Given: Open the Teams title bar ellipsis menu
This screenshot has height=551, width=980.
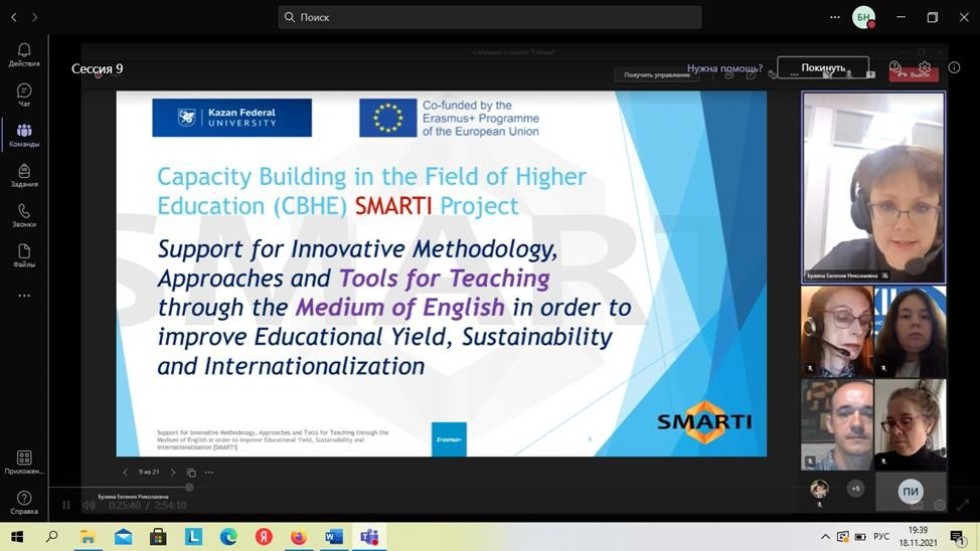Looking at the screenshot, I should point(835,17).
